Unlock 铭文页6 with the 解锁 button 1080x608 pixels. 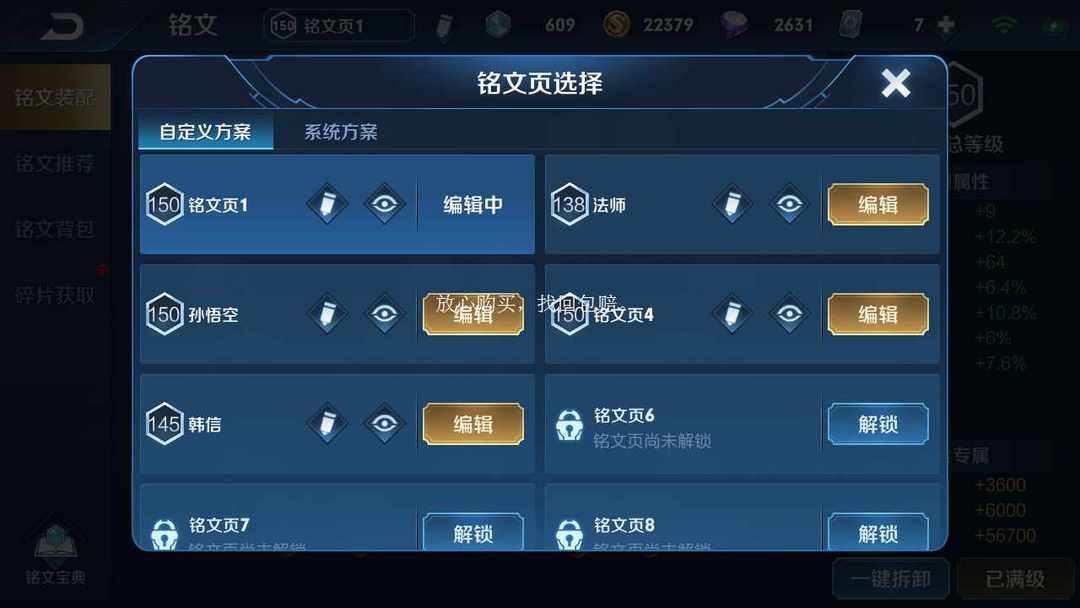point(878,423)
